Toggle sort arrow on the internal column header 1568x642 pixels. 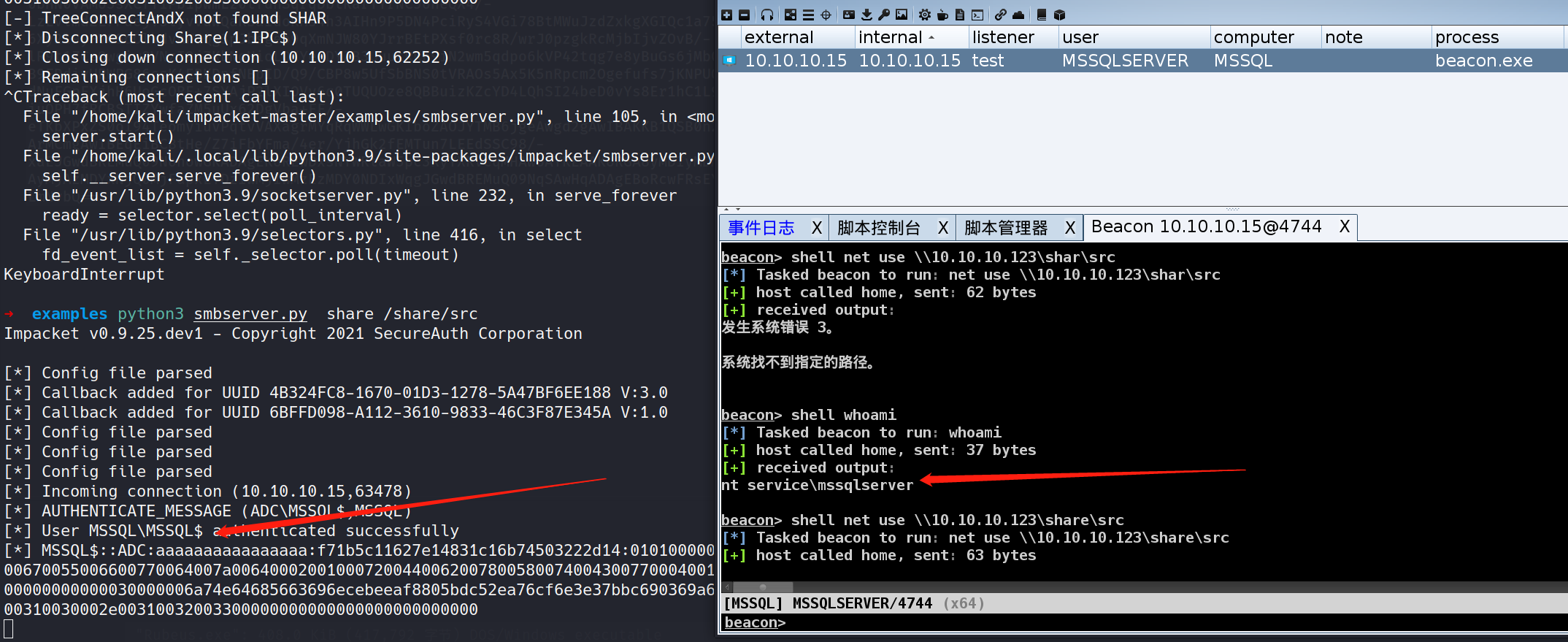click(931, 38)
